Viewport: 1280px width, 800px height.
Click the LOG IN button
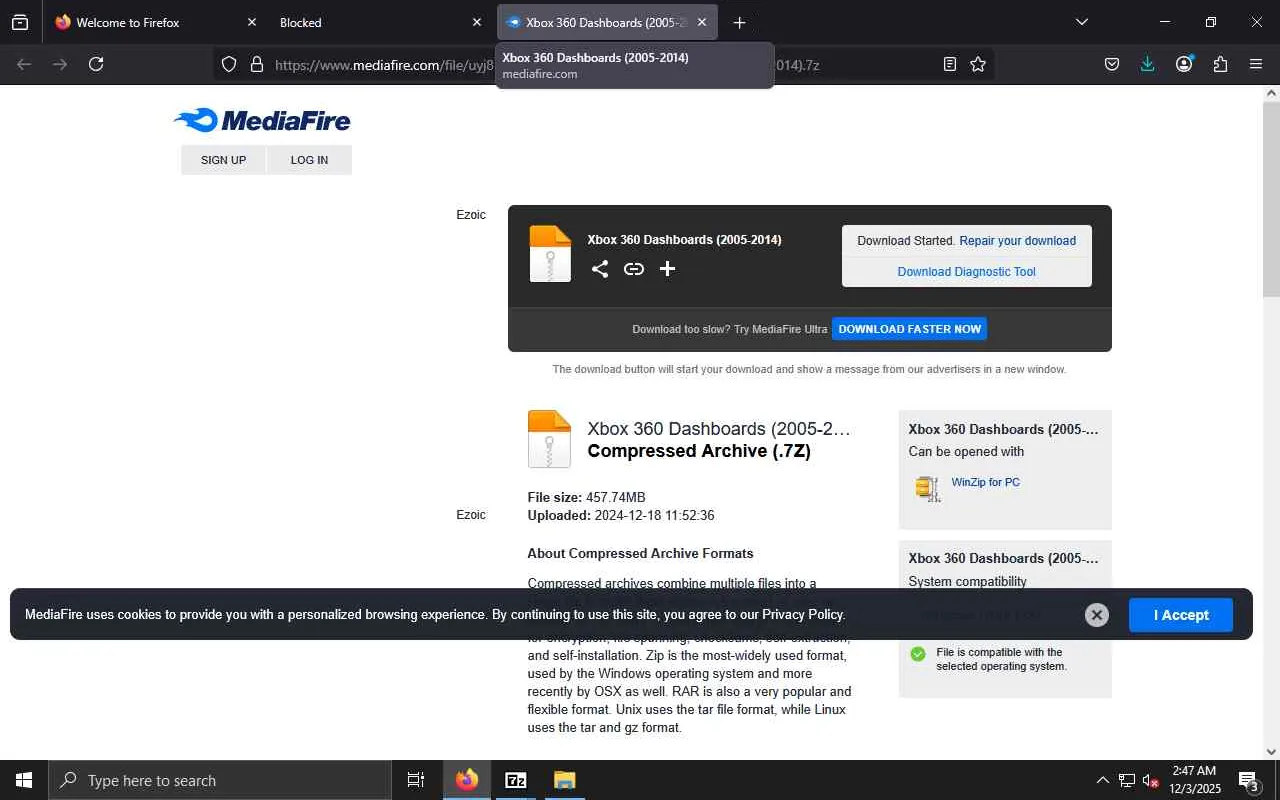coord(309,160)
